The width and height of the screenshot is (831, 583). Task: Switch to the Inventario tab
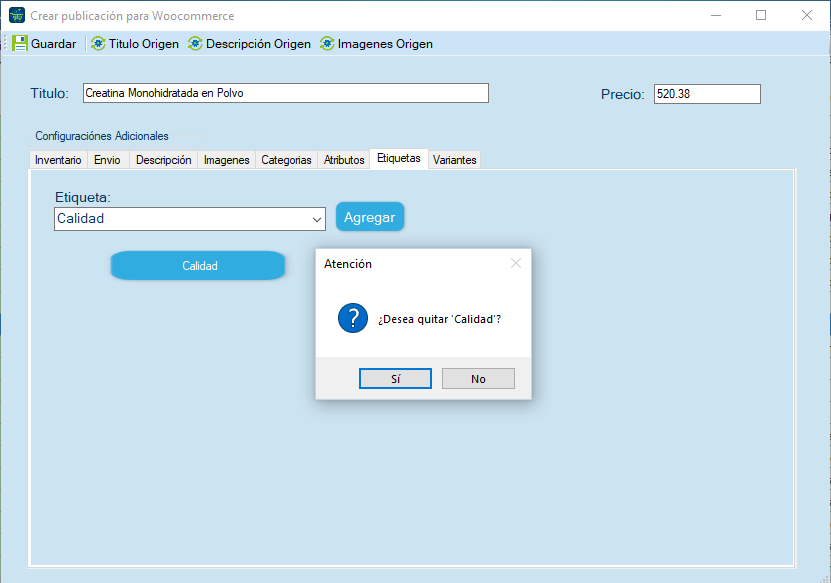[x=58, y=160]
